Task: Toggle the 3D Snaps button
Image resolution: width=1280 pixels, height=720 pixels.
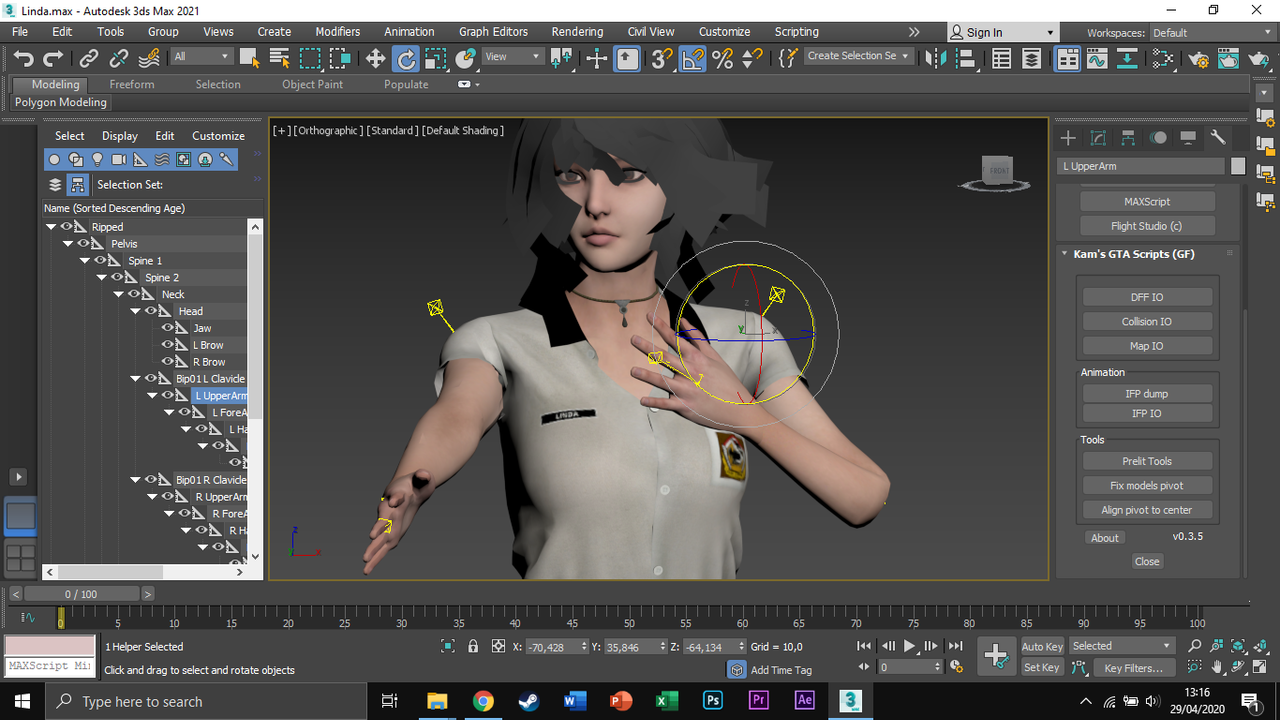Action: pyautogui.click(x=662, y=58)
